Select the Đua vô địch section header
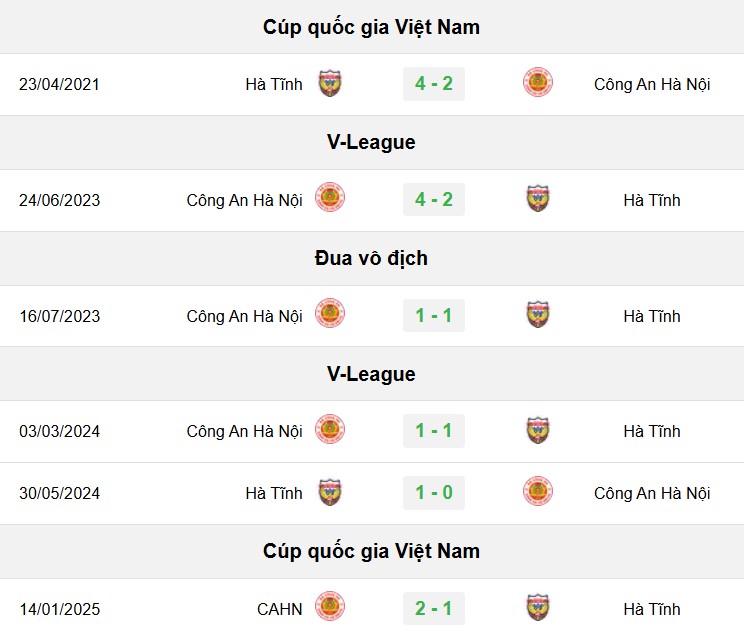This screenshot has height=639, width=744. (372, 258)
